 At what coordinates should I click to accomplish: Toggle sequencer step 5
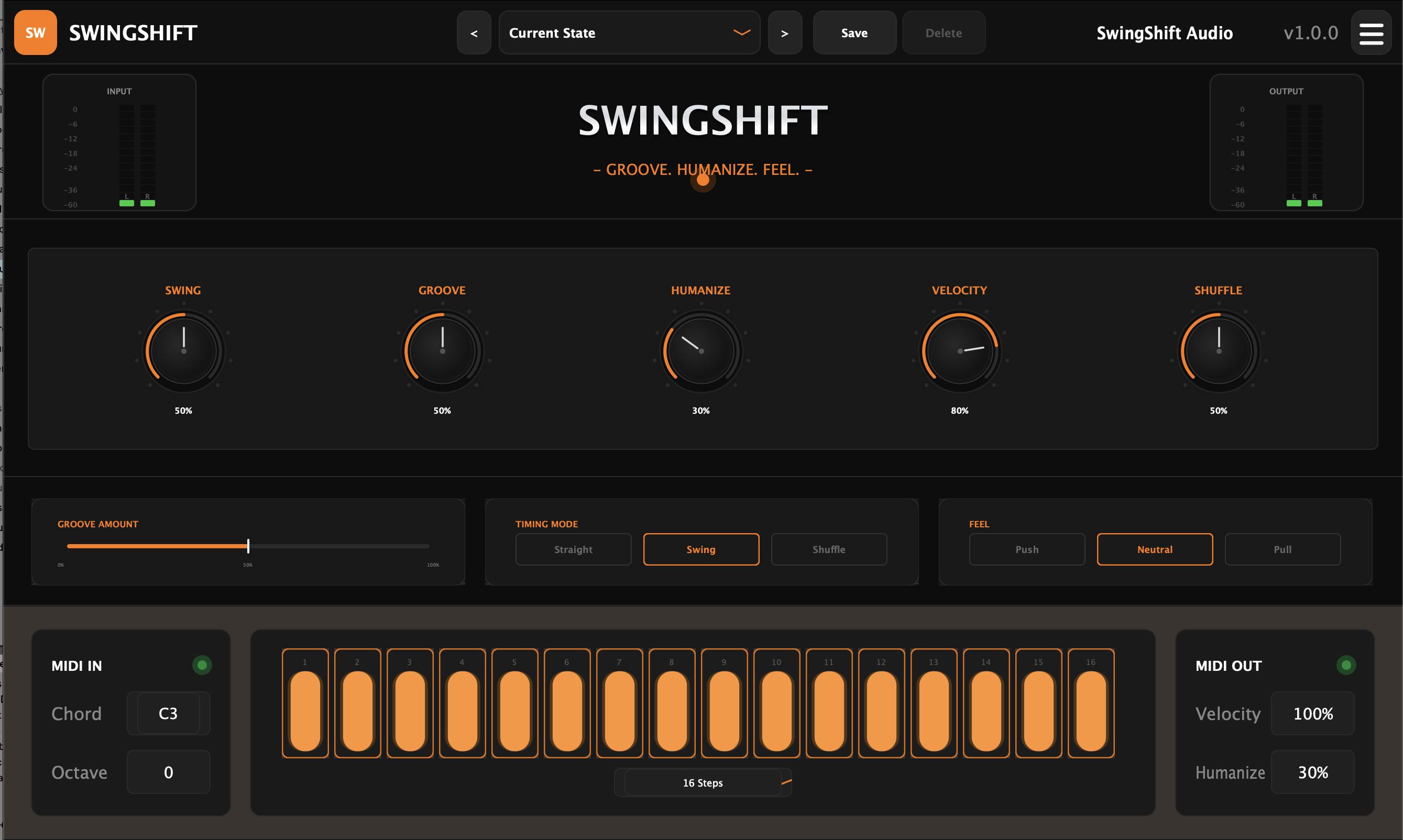pos(514,703)
